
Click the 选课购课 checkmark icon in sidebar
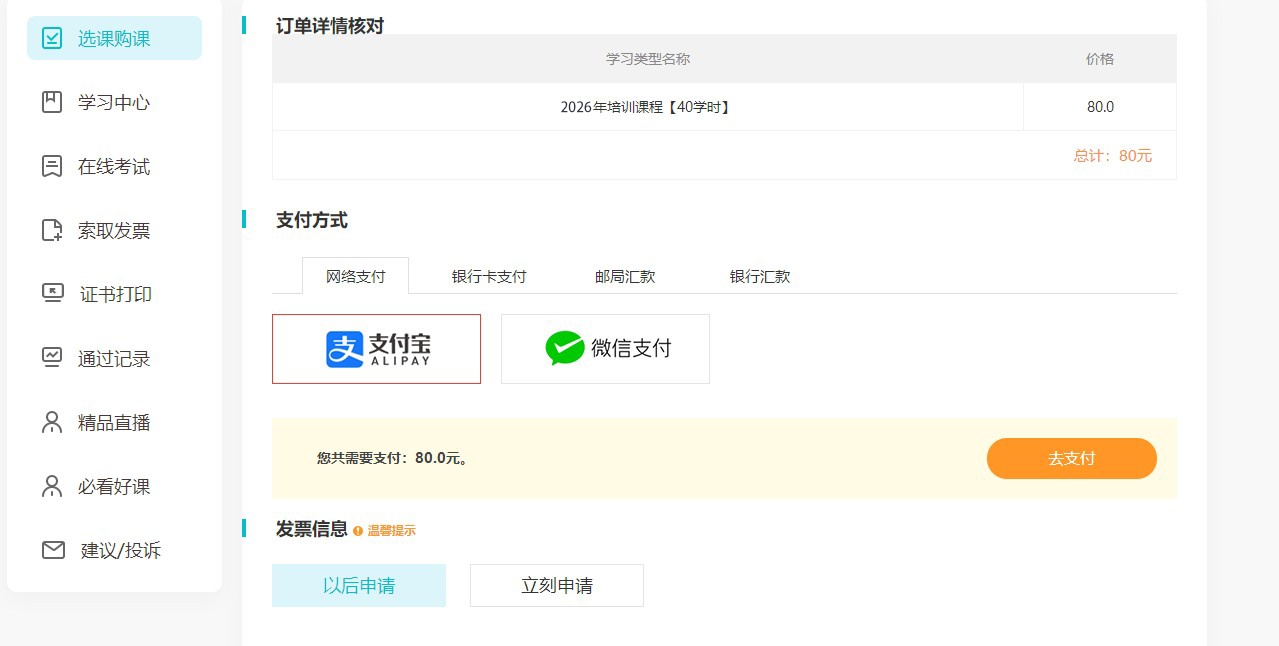[x=52, y=38]
